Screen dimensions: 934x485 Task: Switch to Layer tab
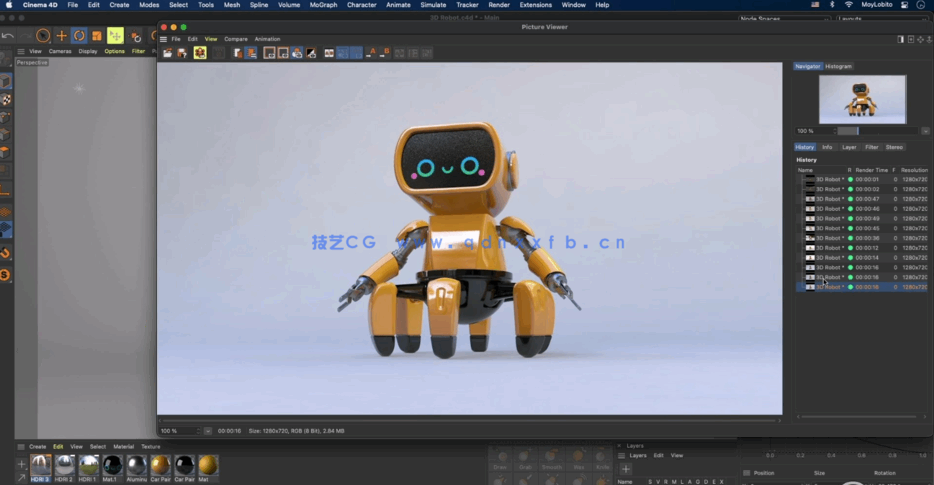click(849, 147)
